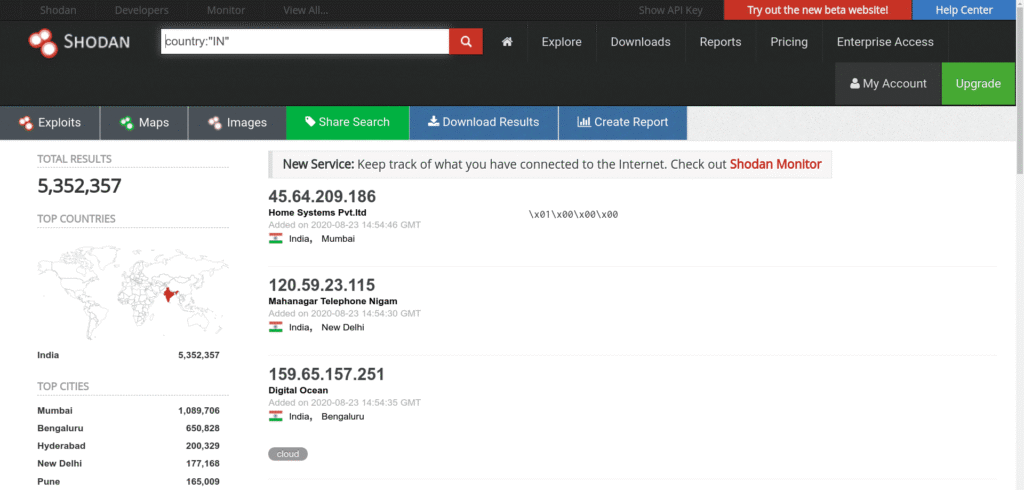Open result IP 45.64.209.186

[322, 197]
